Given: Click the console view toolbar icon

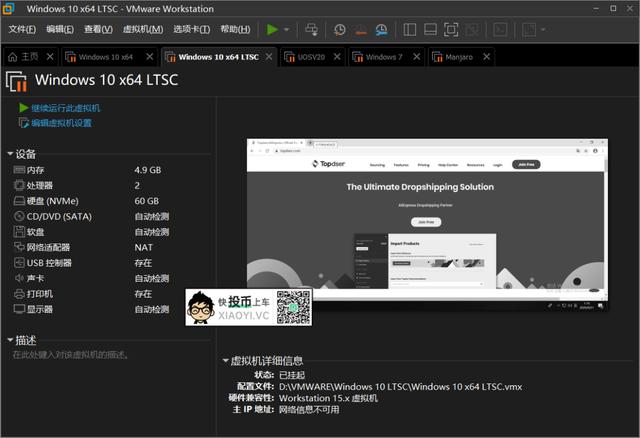Looking at the screenshot, I should [500, 29].
